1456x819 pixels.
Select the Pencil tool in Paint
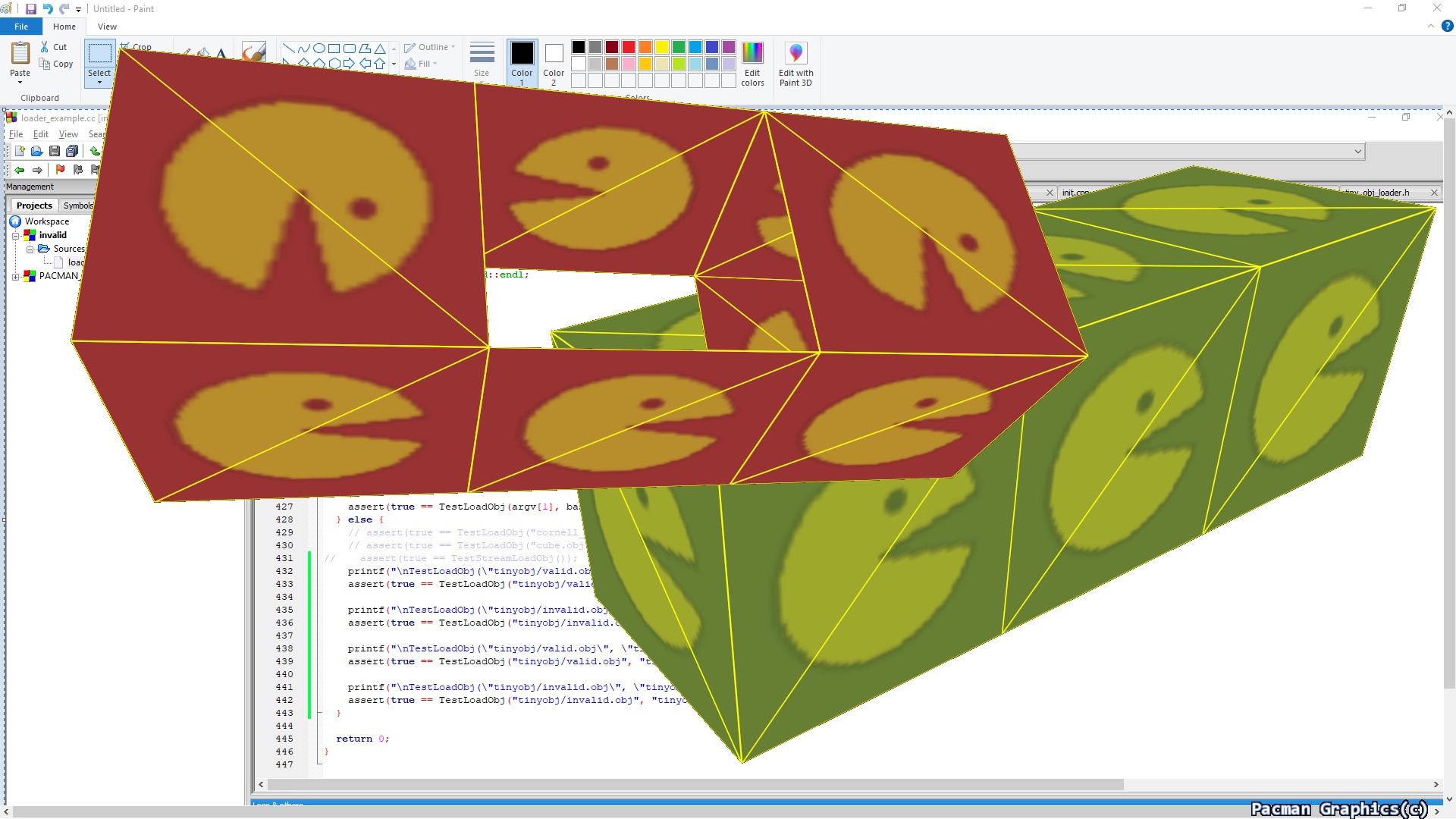(x=187, y=51)
